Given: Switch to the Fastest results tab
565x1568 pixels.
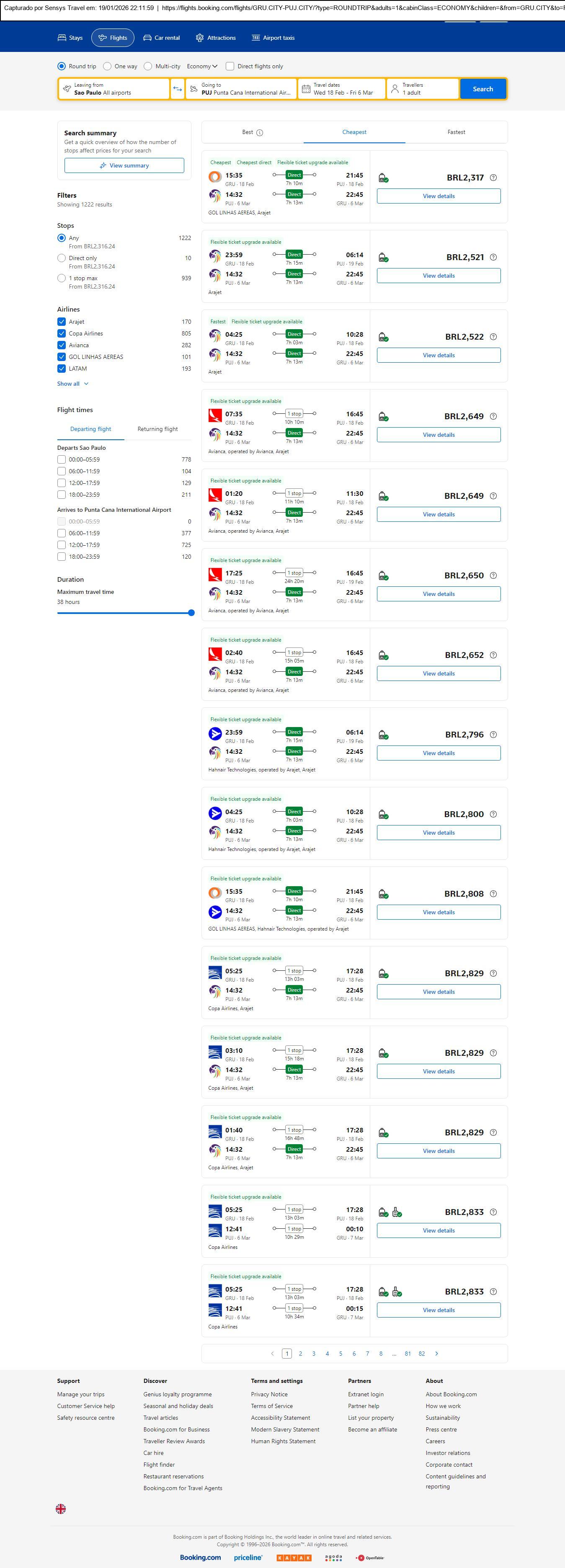Looking at the screenshot, I should click(x=456, y=132).
